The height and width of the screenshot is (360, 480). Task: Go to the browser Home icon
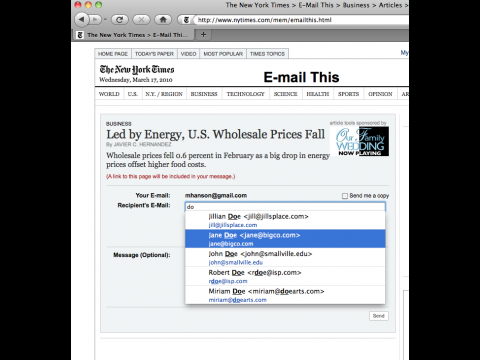tap(163, 20)
